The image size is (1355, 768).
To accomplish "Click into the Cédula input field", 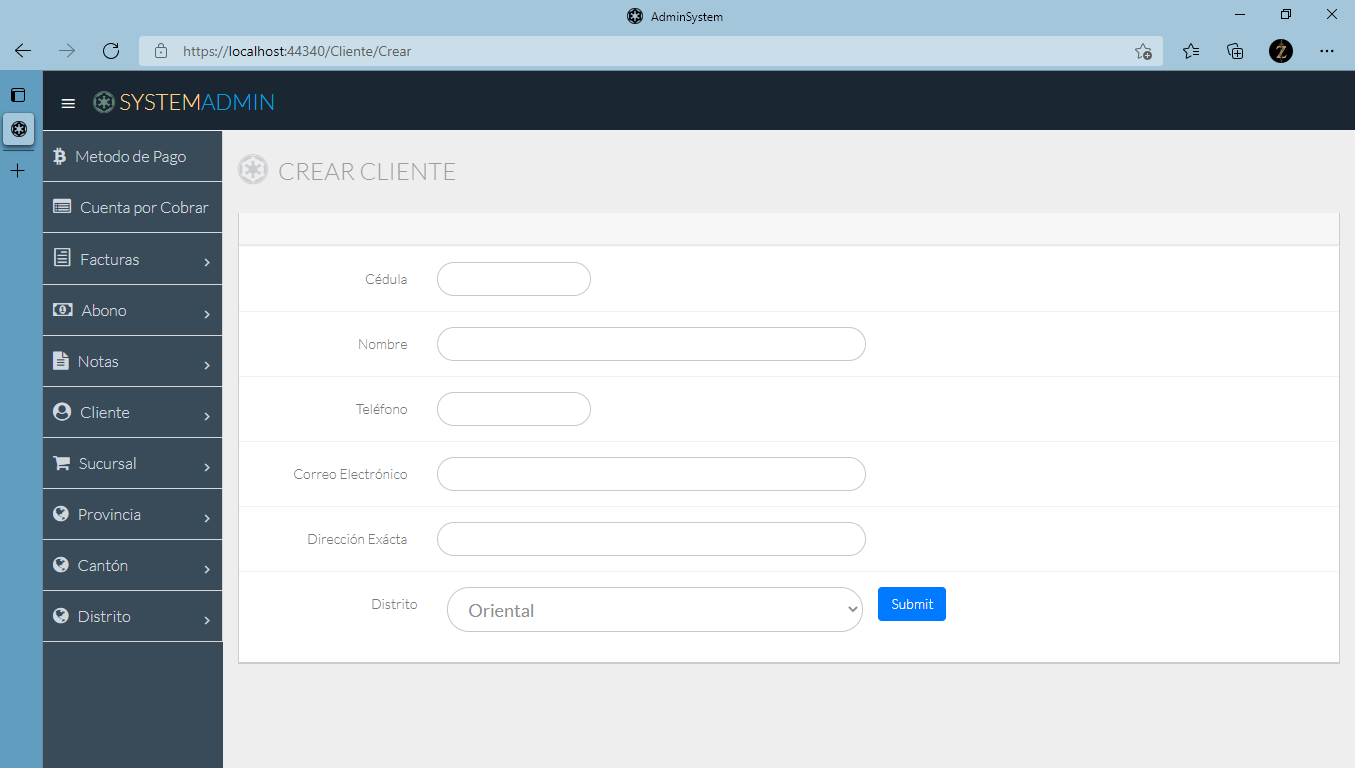I will pyautogui.click(x=514, y=279).
